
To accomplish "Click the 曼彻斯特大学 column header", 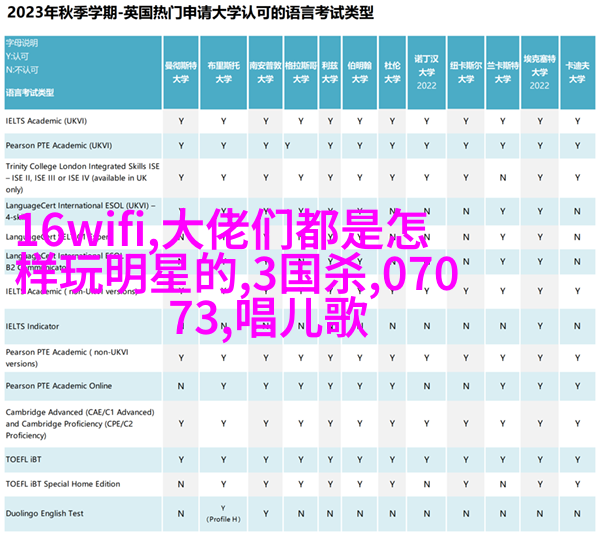I will click(181, 72).
